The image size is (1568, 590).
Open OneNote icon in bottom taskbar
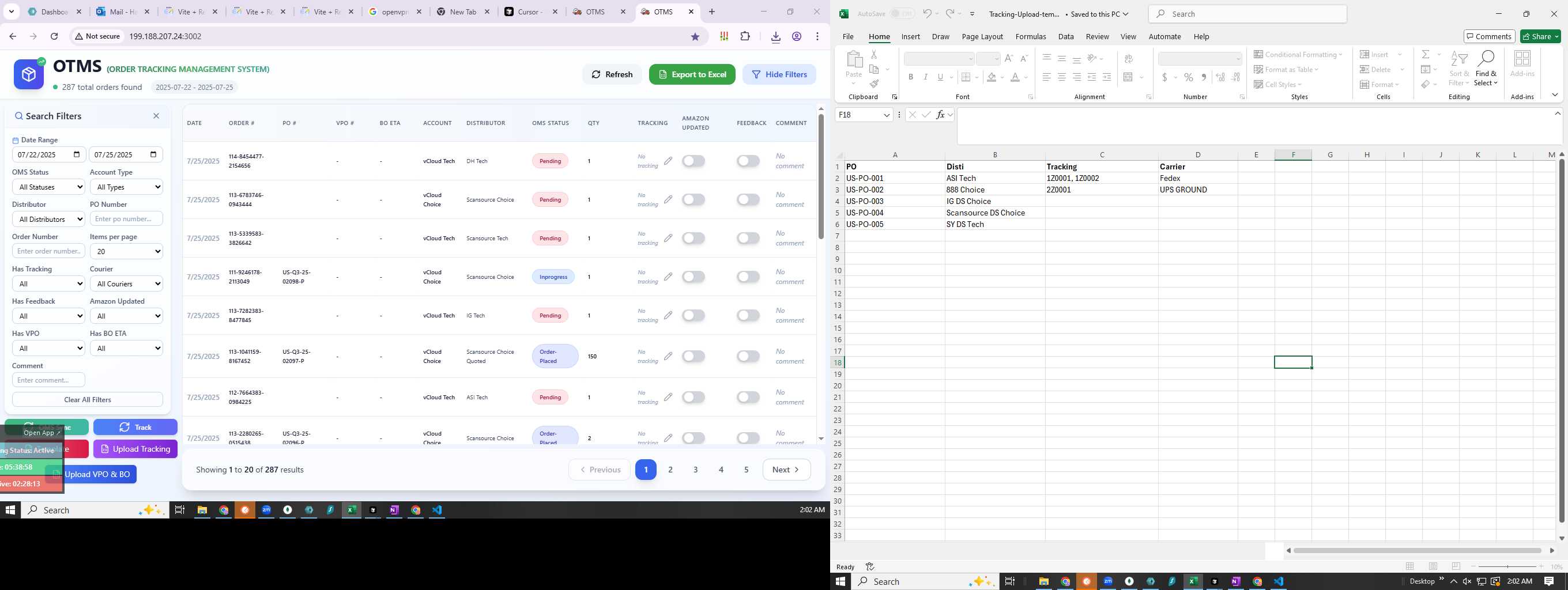1235,581
